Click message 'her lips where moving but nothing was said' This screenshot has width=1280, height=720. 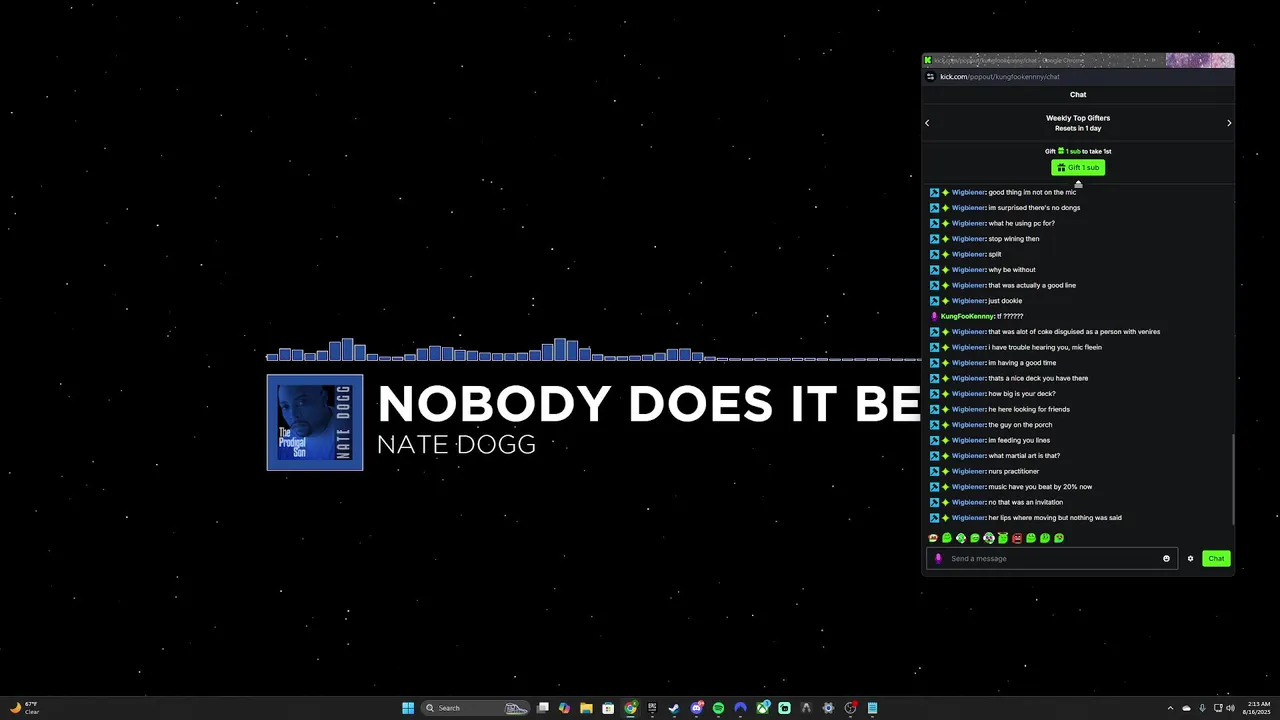[x=1055, y=518]
